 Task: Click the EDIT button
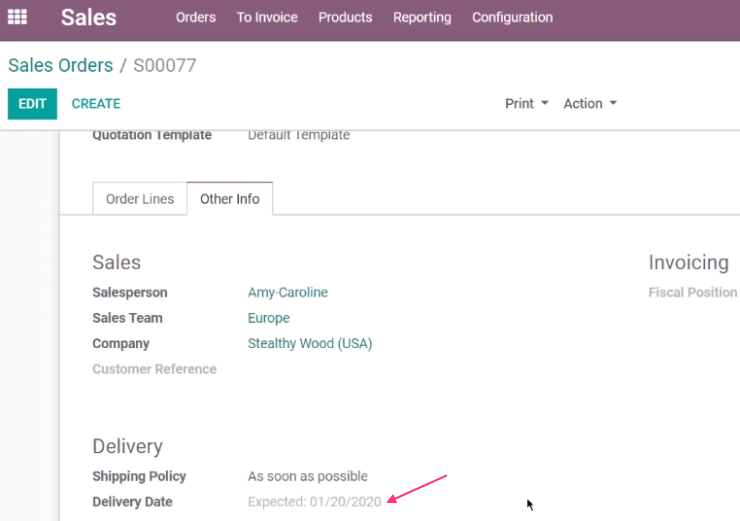point(32,104)
